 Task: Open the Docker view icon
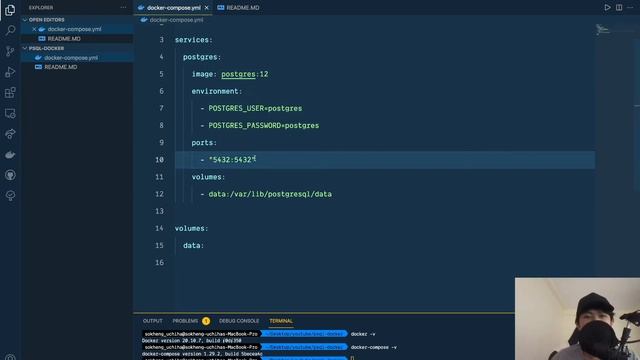10,155
